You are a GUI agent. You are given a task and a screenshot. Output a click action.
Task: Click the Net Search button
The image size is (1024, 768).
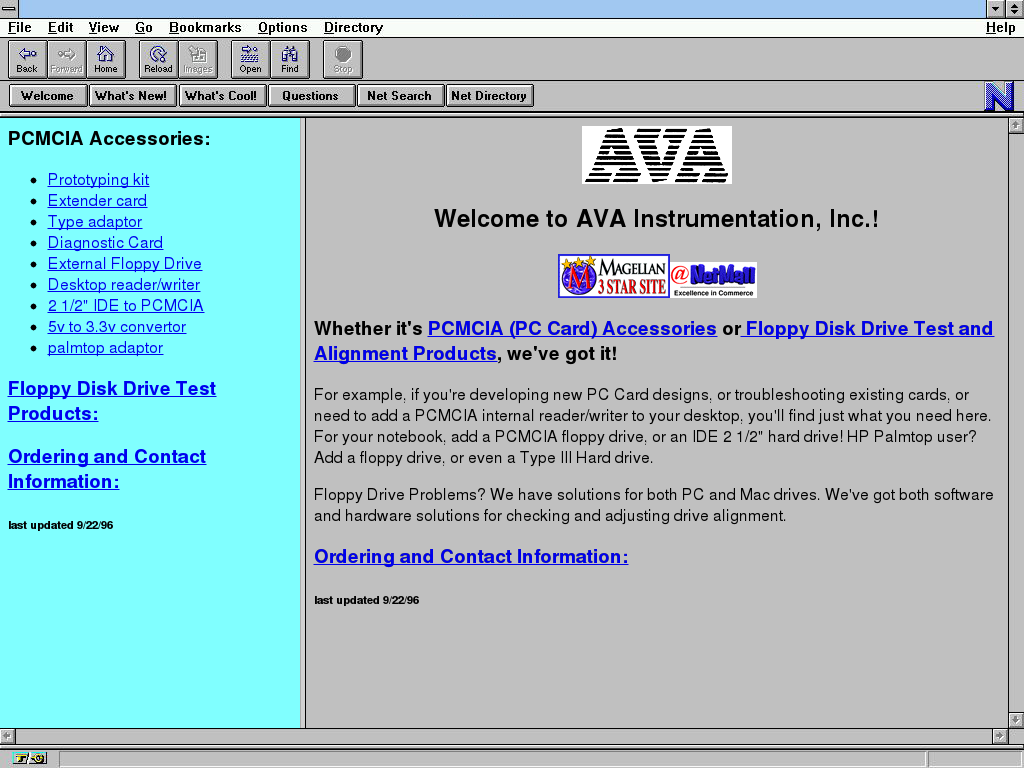[399, 96]
